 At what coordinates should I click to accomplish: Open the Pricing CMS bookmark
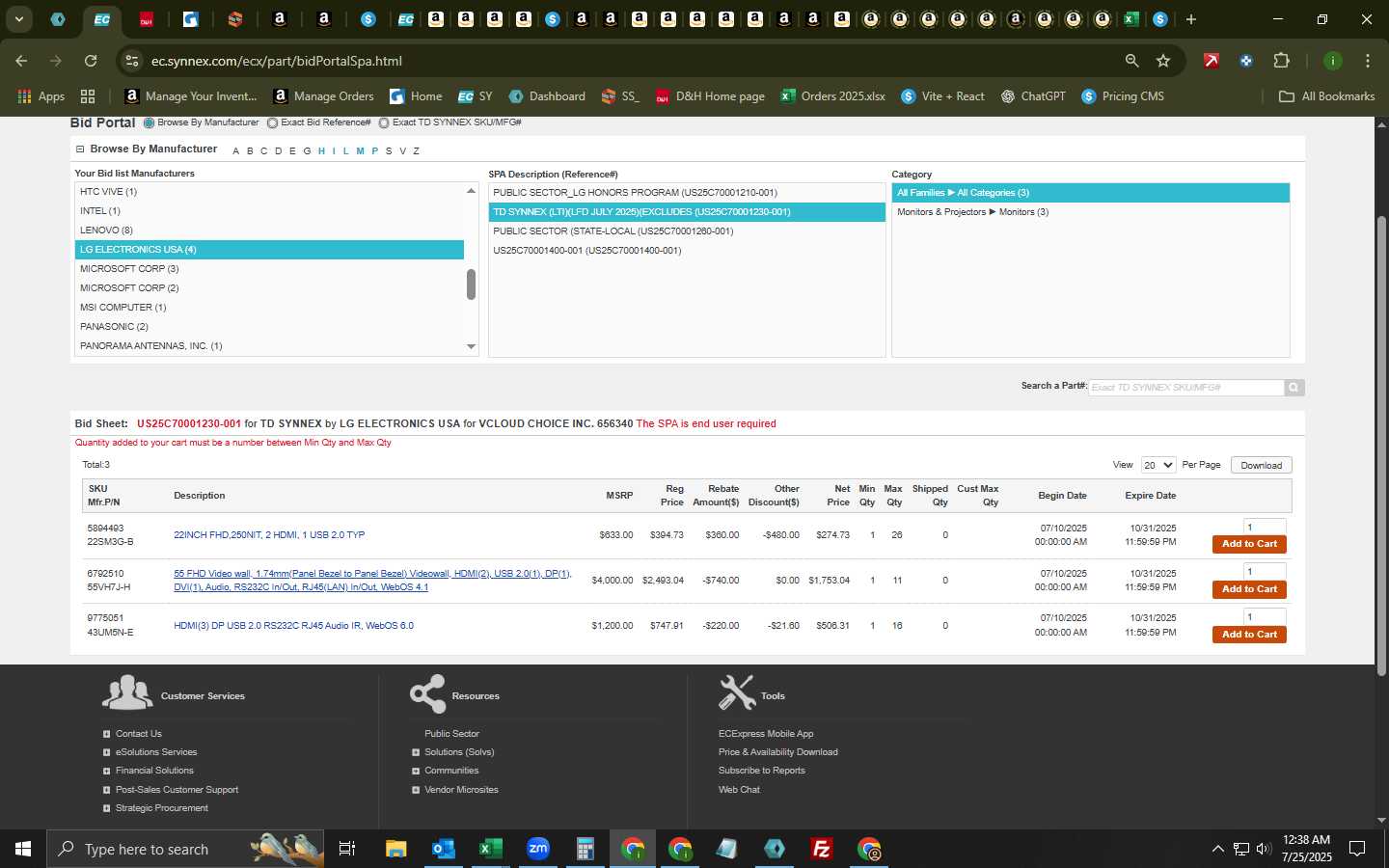click(1123, 96)
